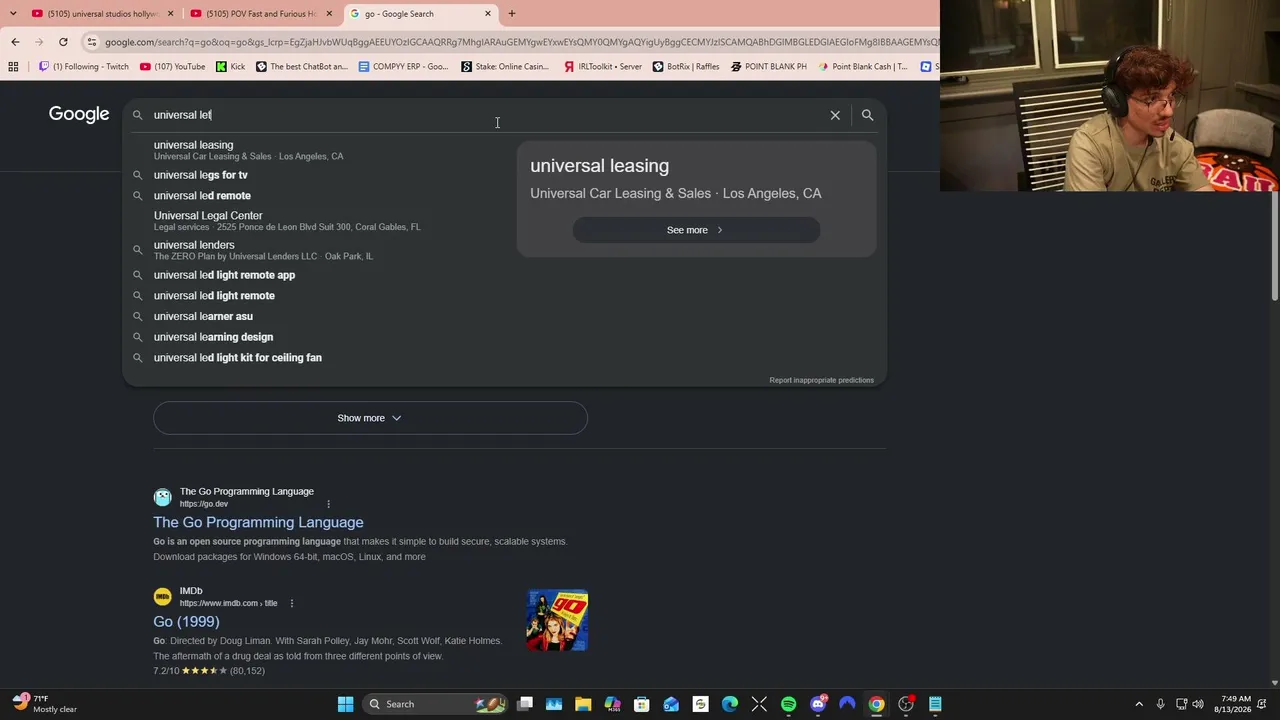This screenshot has width=1280, height=720.
Task: Close the POV Fast and Furious tab
Action: click(329, 14)
